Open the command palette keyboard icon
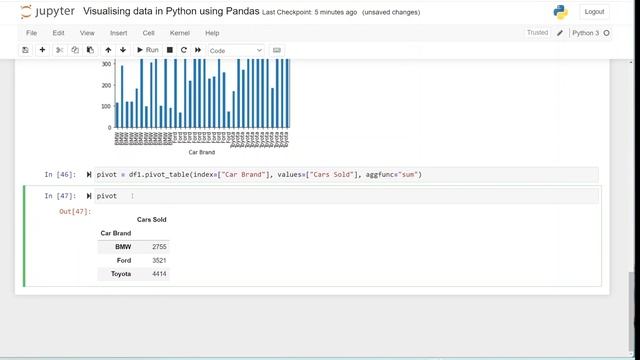This screenshot has height=360, width=640. point(277,50)
